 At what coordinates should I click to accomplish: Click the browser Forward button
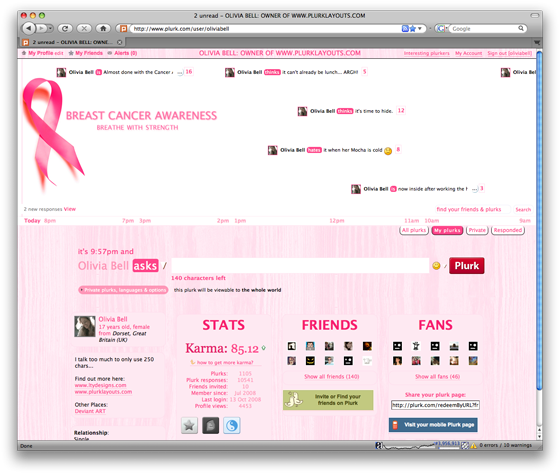[42, 28]
